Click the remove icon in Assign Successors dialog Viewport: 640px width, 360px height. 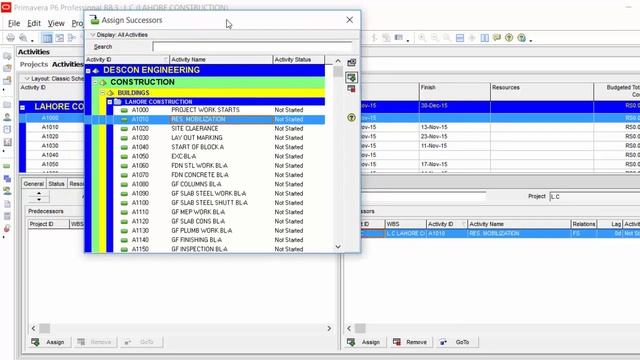(351, 89)
